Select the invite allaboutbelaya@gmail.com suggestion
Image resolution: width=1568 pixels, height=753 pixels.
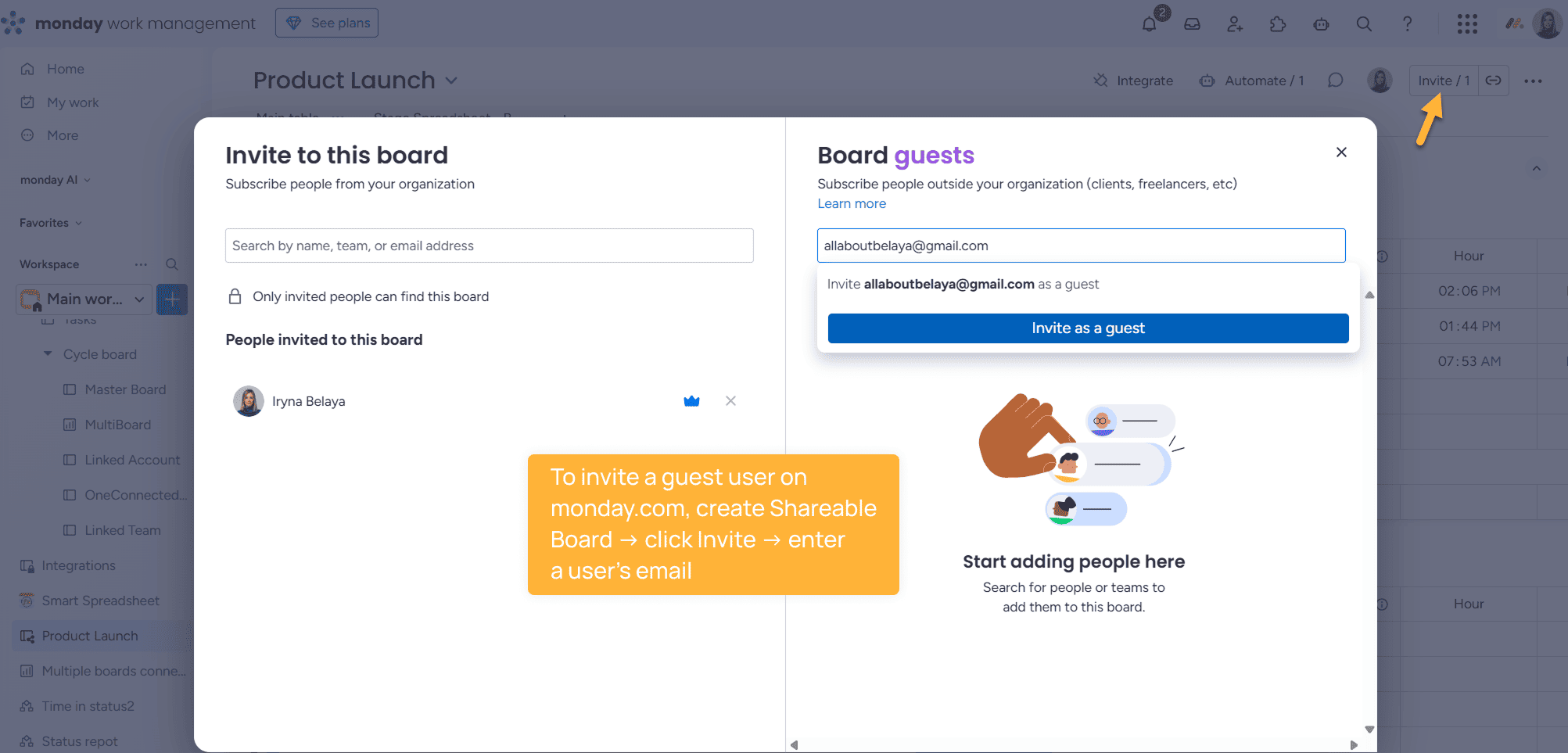click(x=963, y=284)
